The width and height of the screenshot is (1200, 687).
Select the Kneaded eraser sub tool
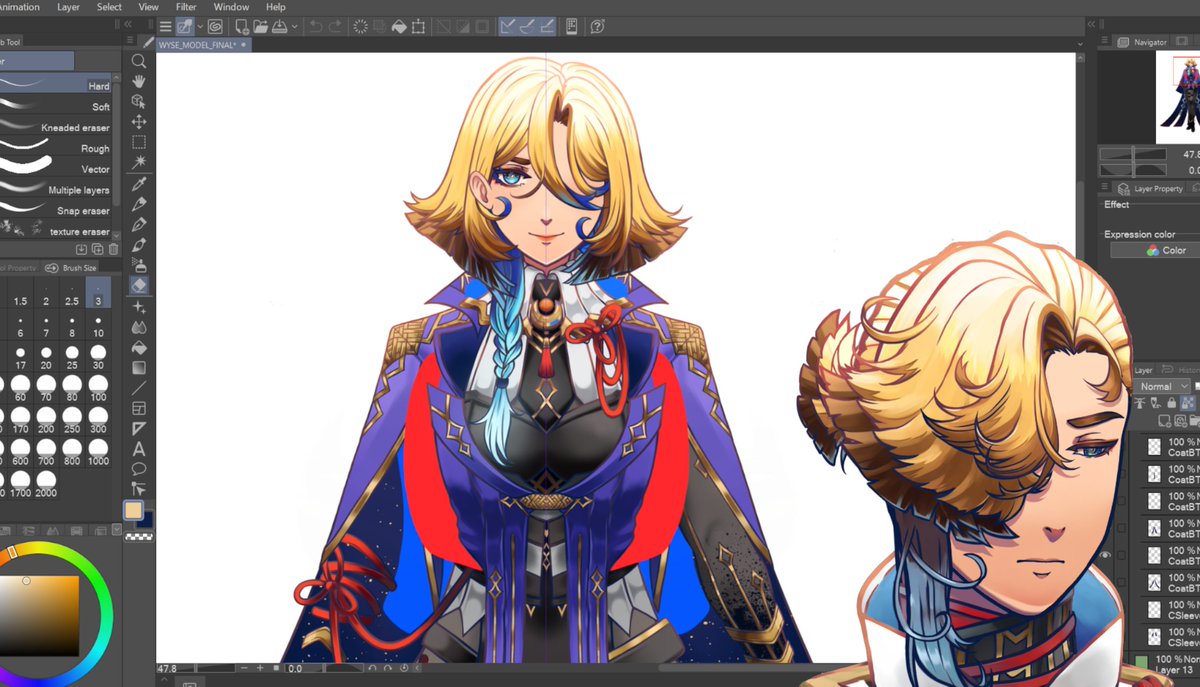[x=75, y=127]
